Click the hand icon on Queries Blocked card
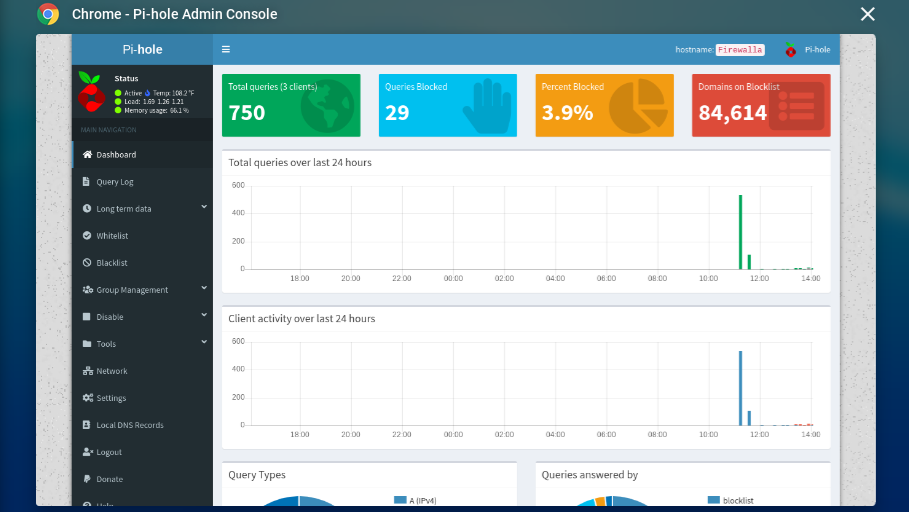The image size is (909, 512). pos(488,107)
